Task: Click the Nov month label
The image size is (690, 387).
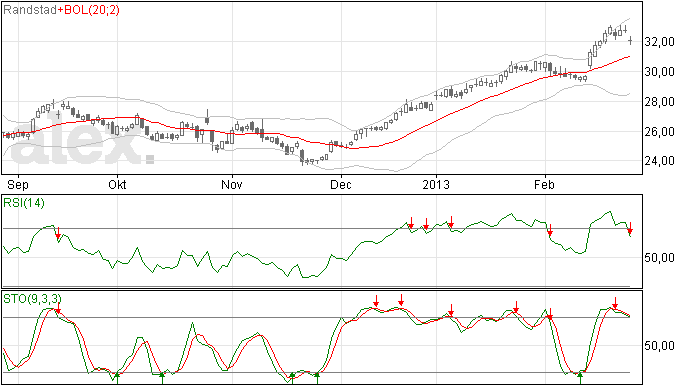Action: coord(231,184)
